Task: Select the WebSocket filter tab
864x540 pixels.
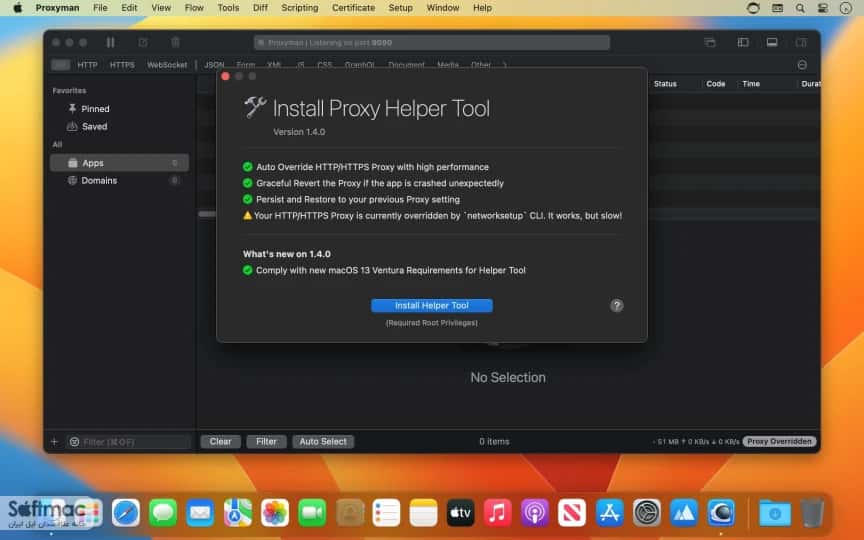Action: 167,65
